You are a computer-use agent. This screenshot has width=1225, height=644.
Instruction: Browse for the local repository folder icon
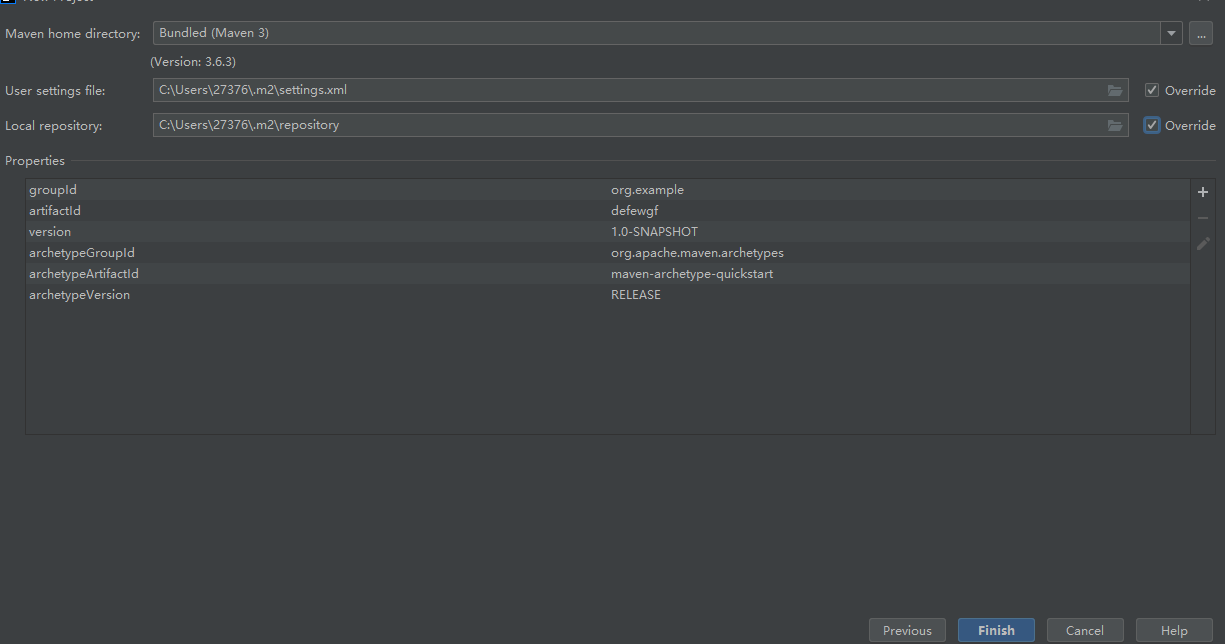1115,126
